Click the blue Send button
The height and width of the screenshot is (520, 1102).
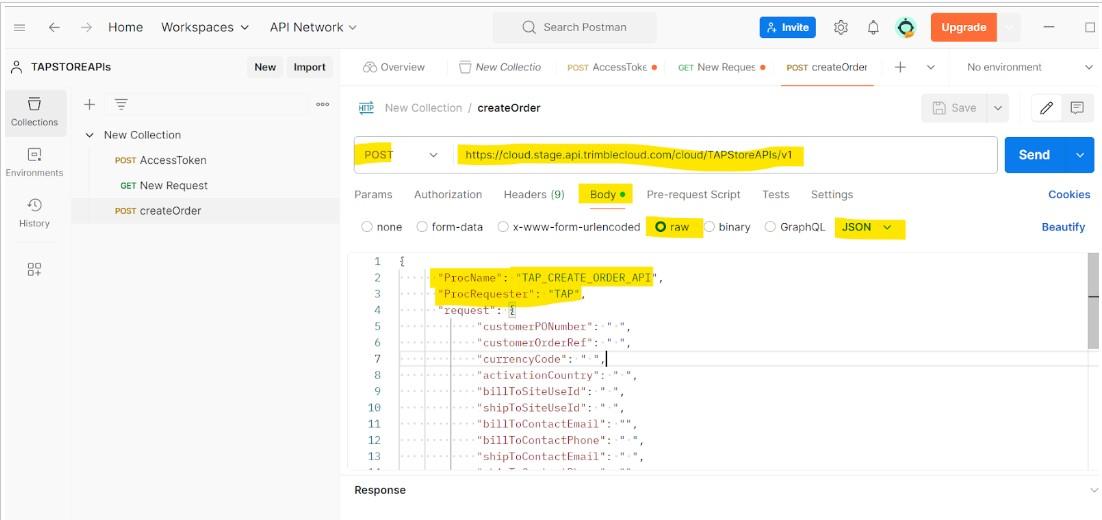click(x=1034, y=155)
